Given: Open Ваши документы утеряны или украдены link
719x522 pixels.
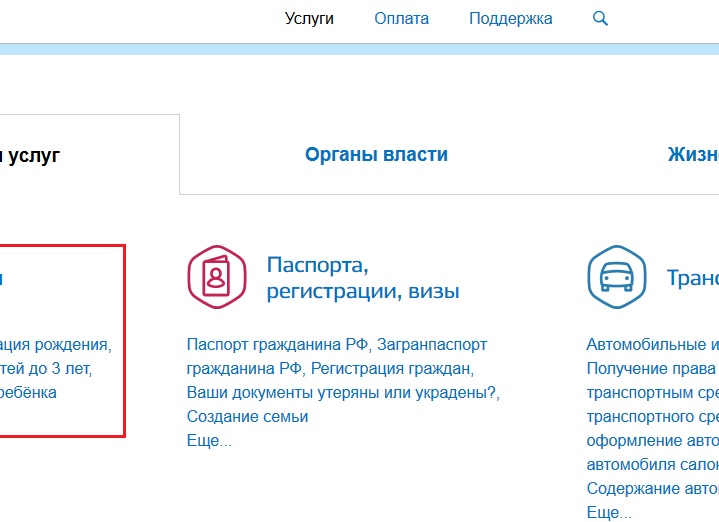Looking at the screenshot, I should point(341,393).
